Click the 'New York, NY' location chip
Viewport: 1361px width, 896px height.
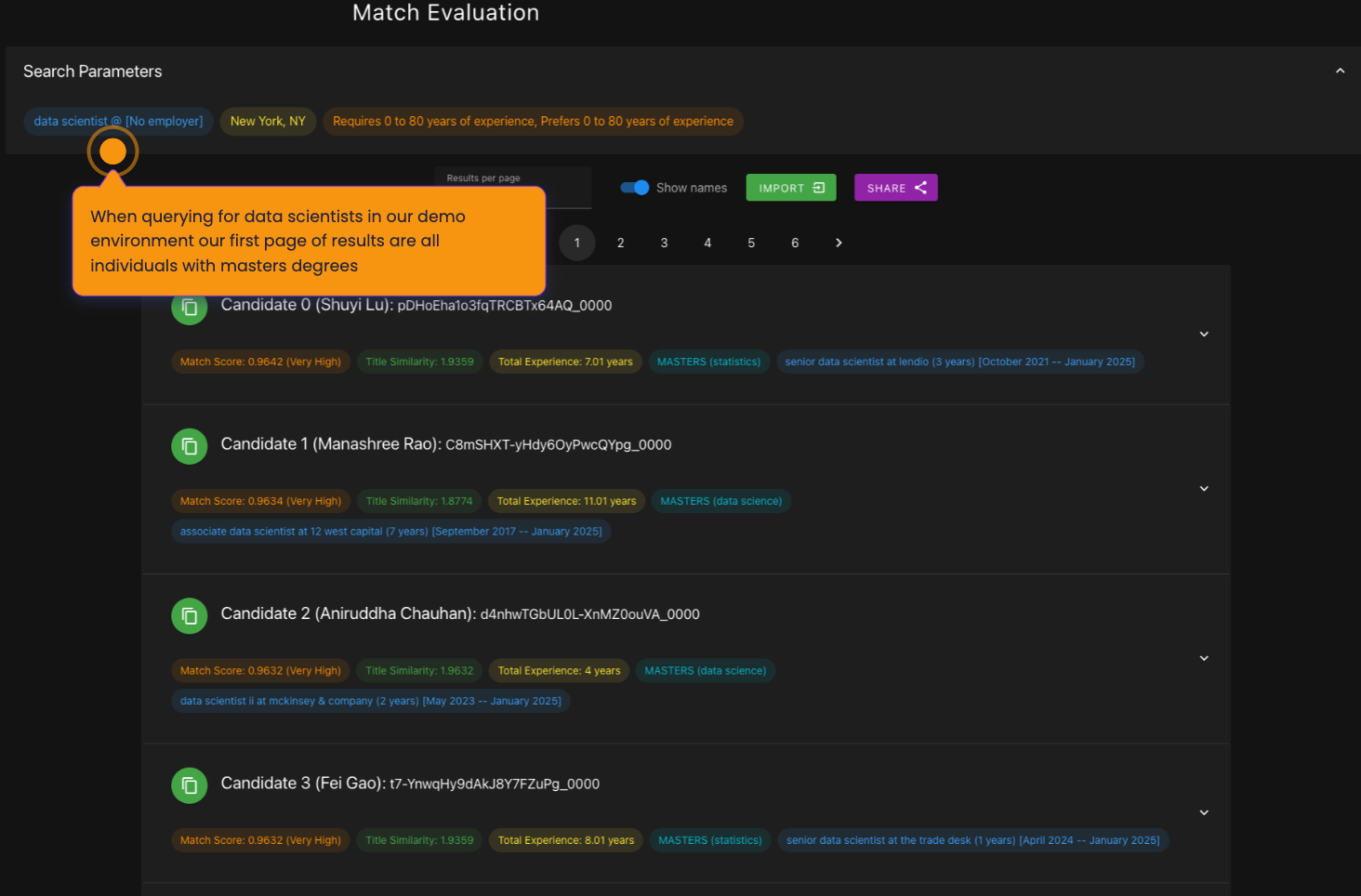pos(268,122)
